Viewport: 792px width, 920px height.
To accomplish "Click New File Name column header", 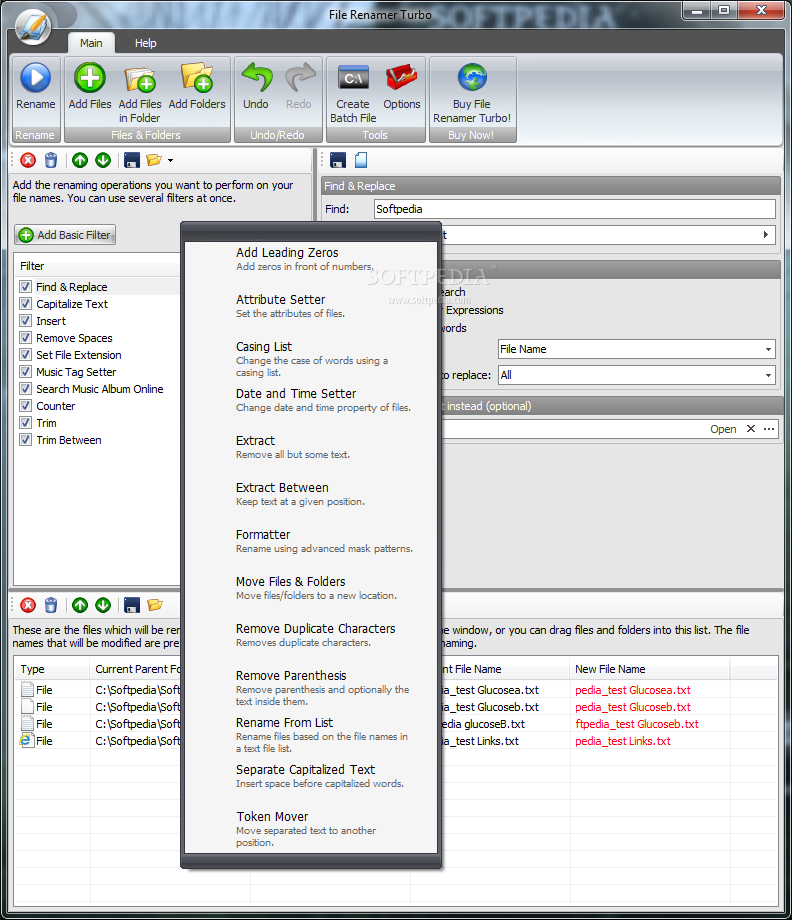I will (649, 669).
